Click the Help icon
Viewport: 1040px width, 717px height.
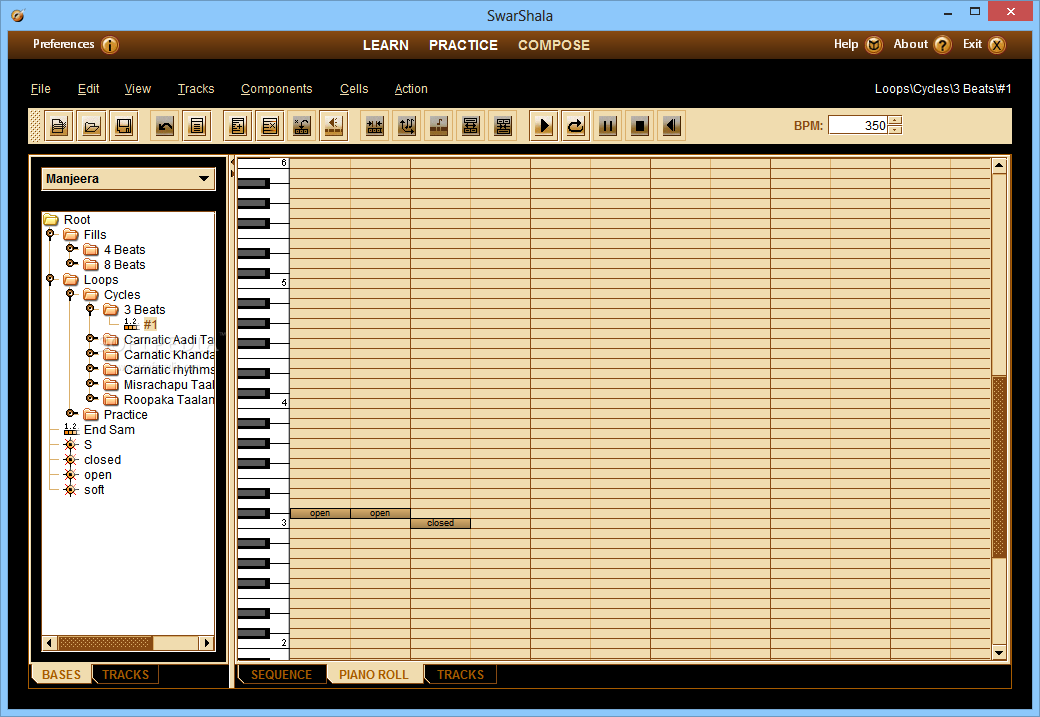pos(874,45)
